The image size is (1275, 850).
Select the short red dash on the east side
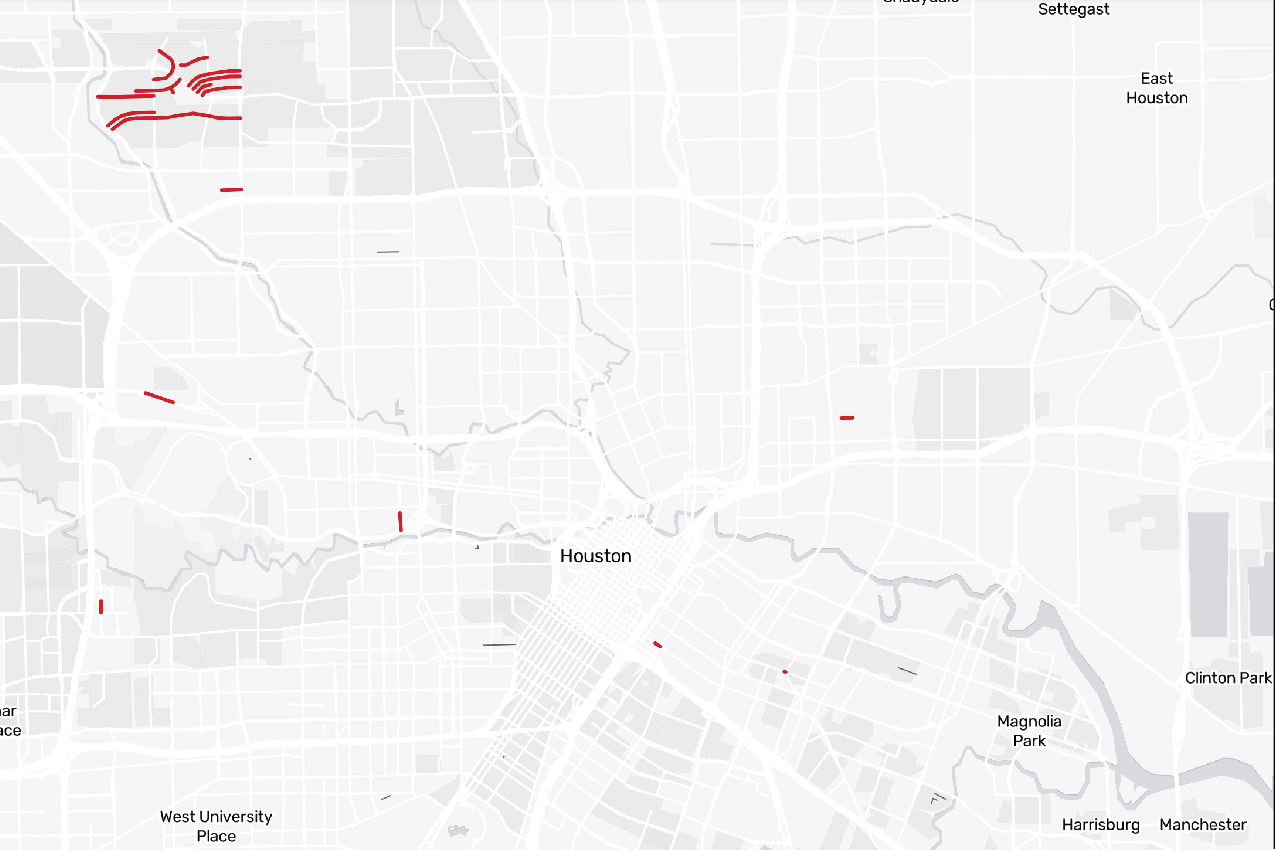(845, 416)
